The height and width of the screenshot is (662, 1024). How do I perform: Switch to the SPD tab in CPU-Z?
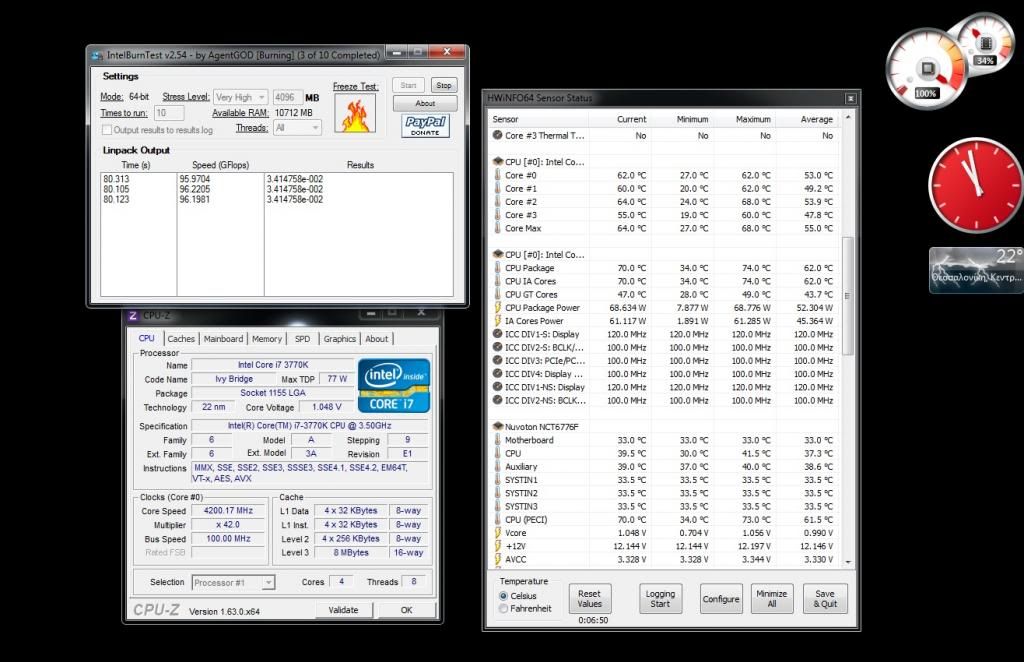coord(302,339)
